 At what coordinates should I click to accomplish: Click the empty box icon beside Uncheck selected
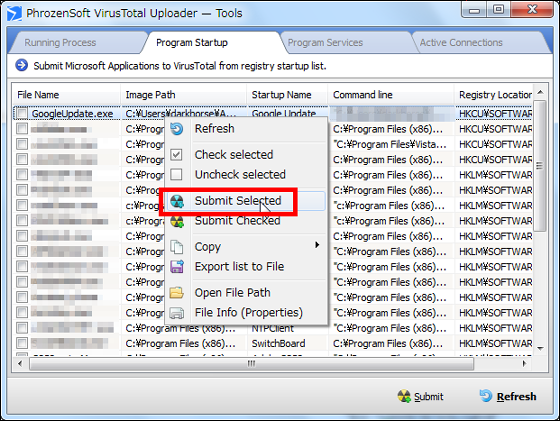click(176, 174)
